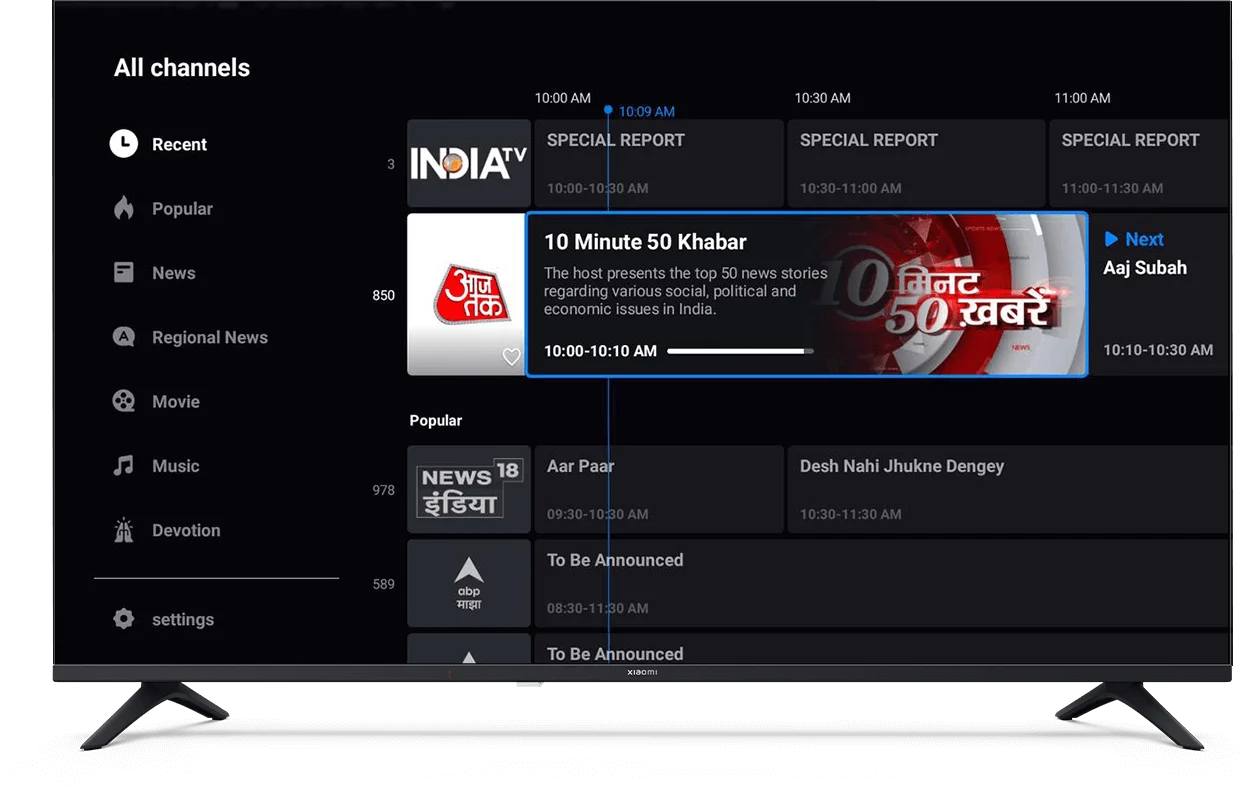1243x786 pixels.
Task: Select the India TV channel logo
Action: 469,164
